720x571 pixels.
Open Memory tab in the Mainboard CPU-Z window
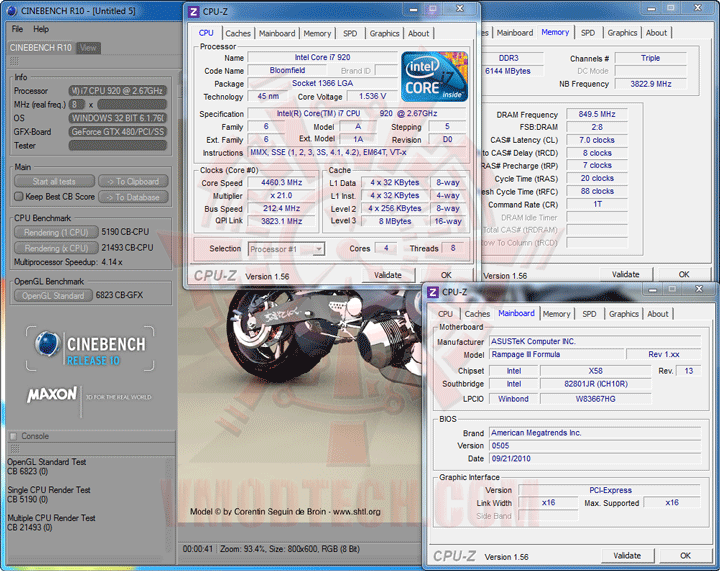click(x=556, y=314)
